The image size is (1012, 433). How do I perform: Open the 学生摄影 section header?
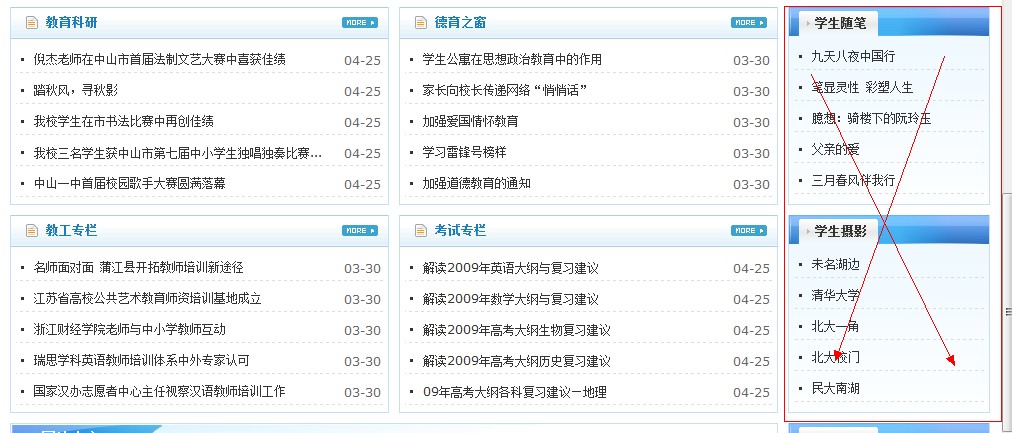(840, 232)
